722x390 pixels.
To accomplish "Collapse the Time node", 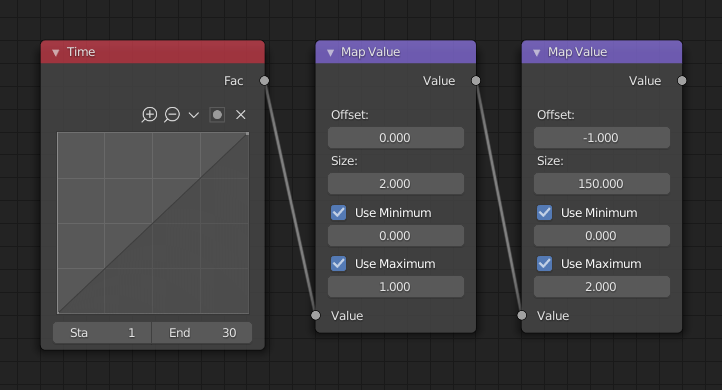I will coord(56,52).
